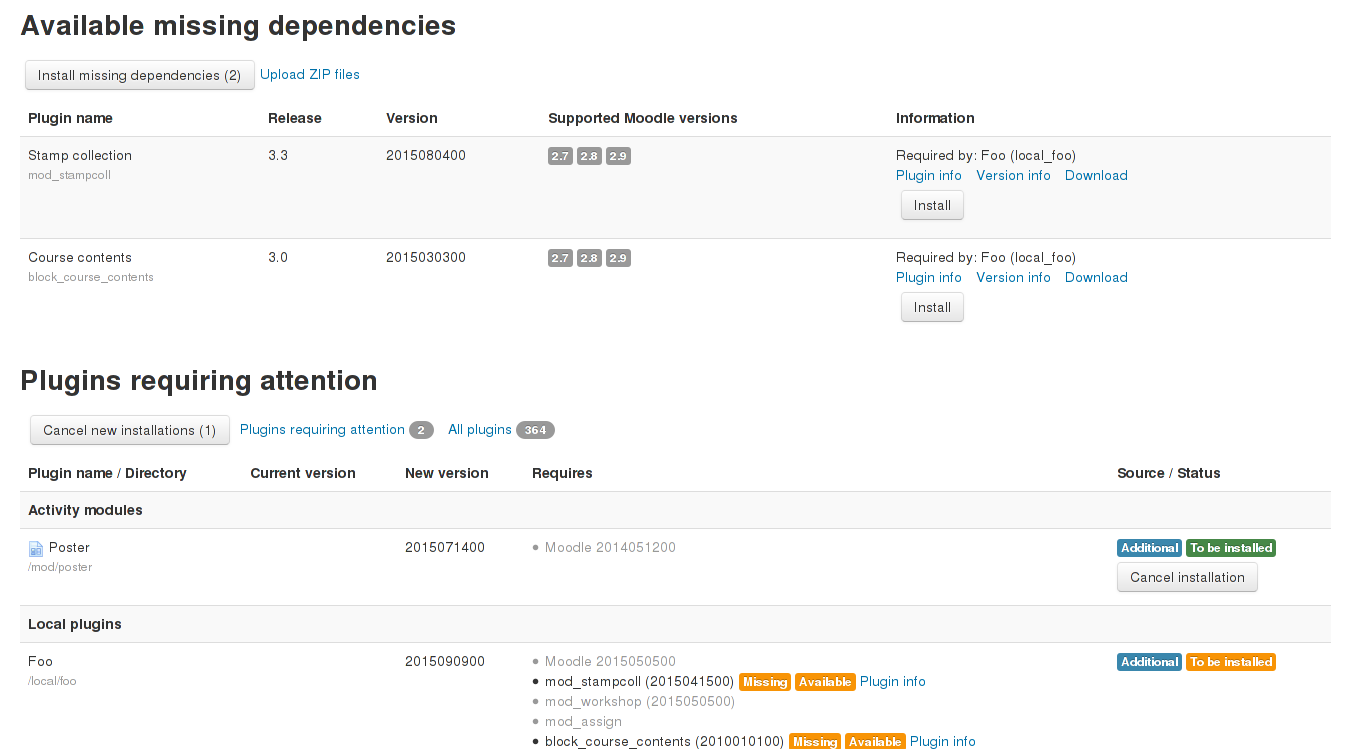The height and width of the screenshot is (749, 1350).
Task: Open Version info for Course contents
Action: point(1013,277)
